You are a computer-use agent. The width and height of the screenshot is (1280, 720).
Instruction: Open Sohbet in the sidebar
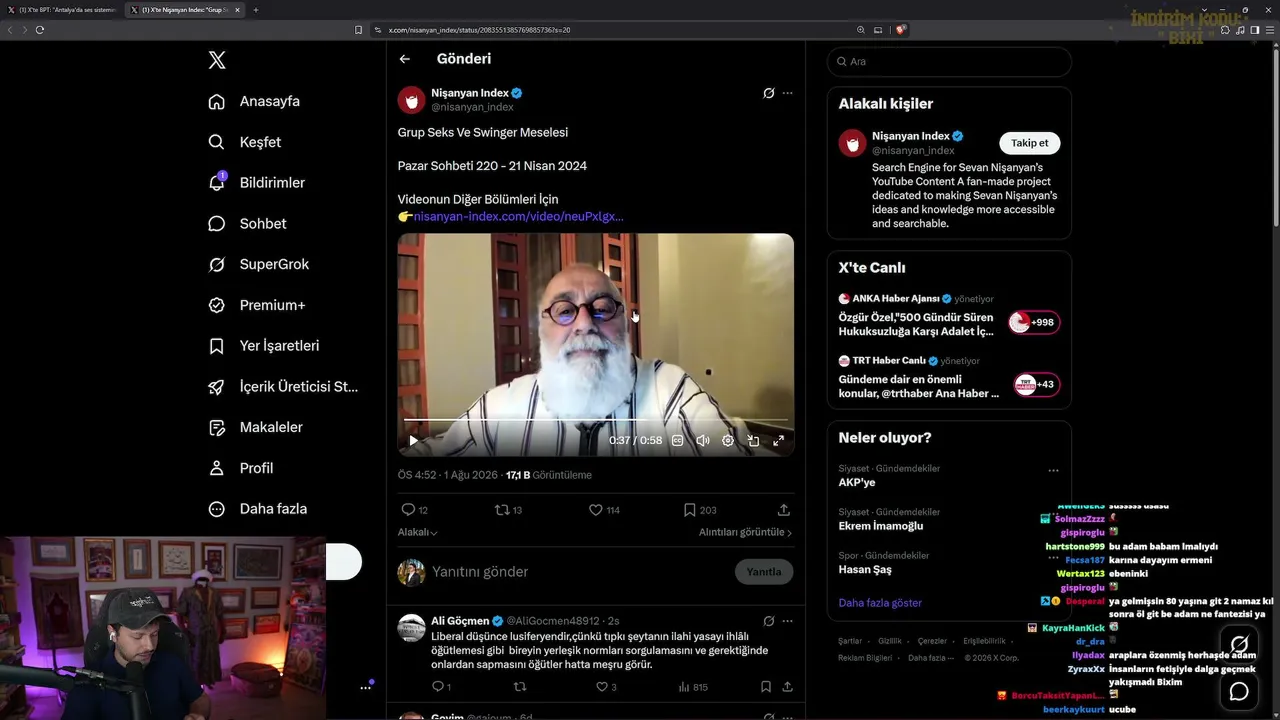click(x=247, y=224)
